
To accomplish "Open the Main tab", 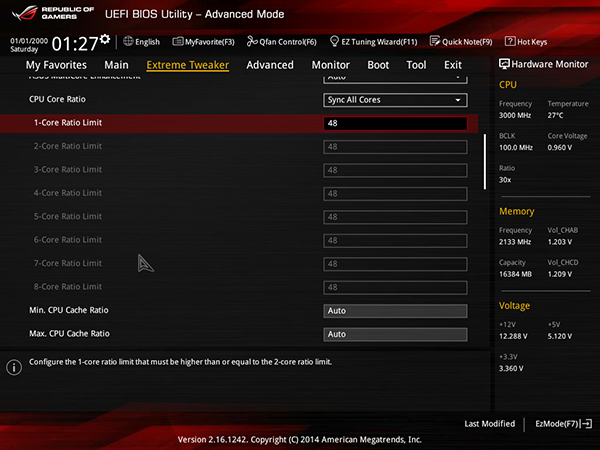I will pos(116,65).
